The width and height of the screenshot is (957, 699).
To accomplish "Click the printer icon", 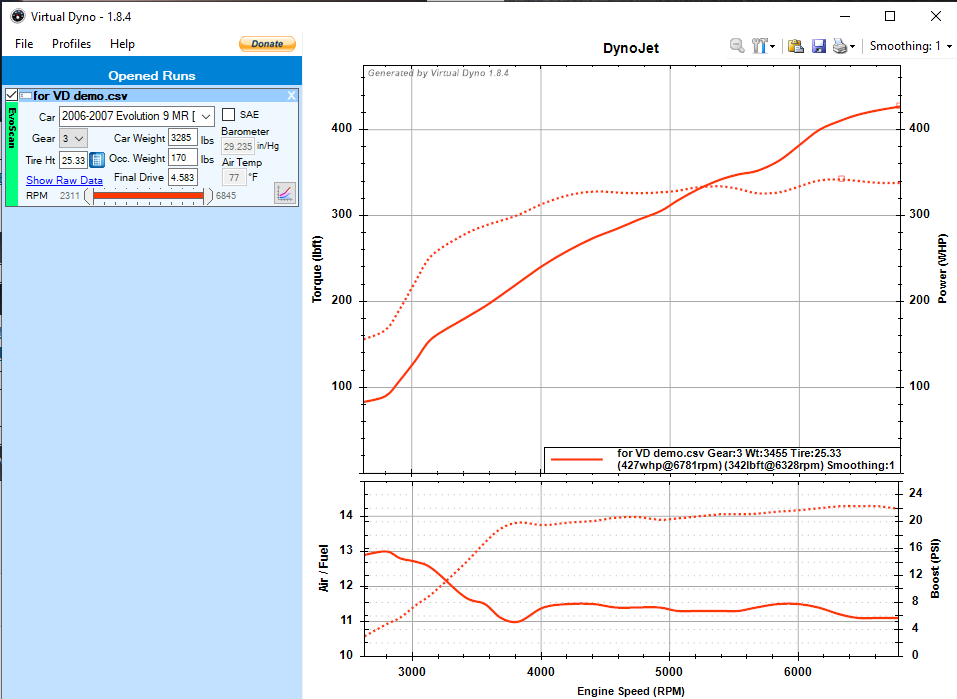I will pyautogui.click(x=840, y=46).
